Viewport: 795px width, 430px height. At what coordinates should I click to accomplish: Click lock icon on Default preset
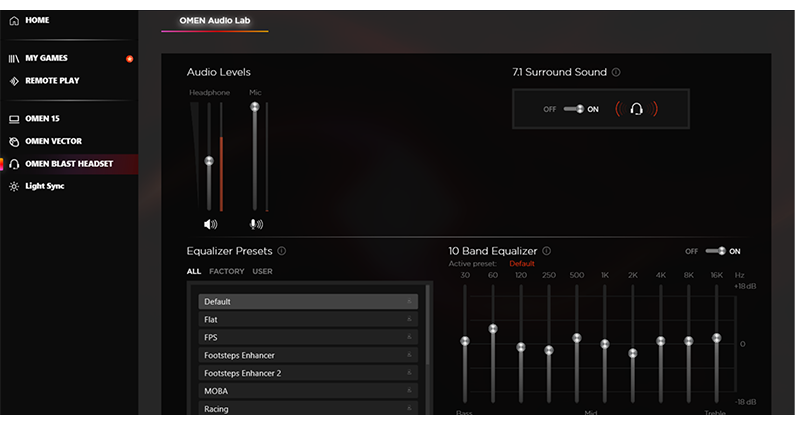pyautogui.click(x=409, y=302)
